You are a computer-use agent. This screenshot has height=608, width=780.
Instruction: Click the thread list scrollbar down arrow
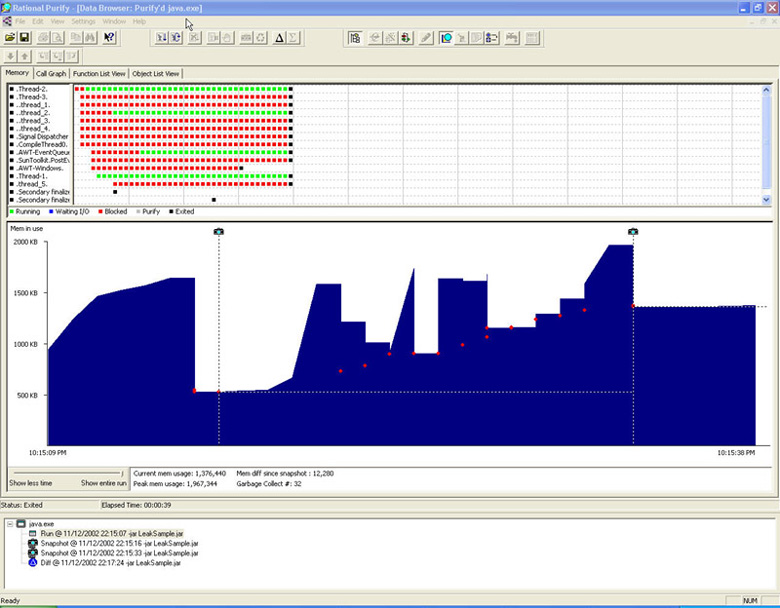[767, 200]
